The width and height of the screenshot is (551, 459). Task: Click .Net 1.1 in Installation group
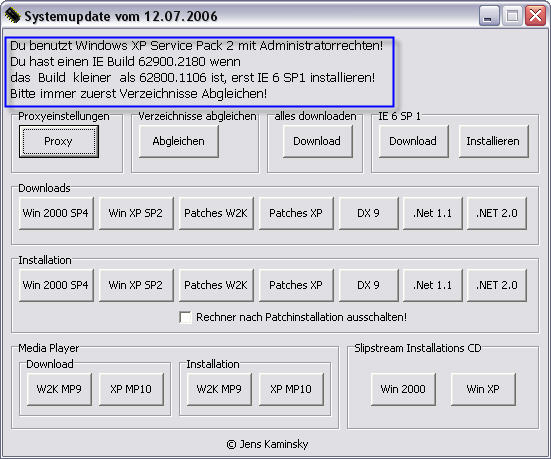click(x=433, y=285)
